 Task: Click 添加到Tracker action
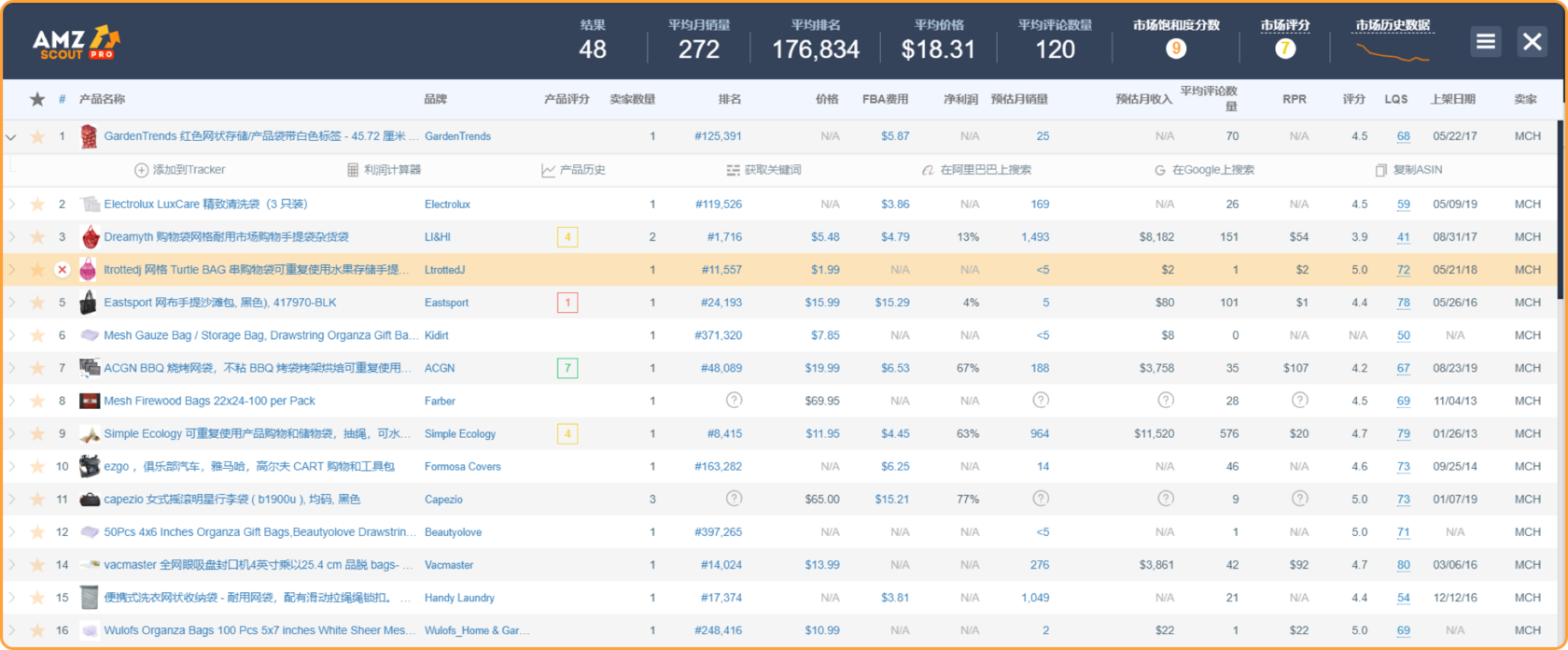coord(180,170)
